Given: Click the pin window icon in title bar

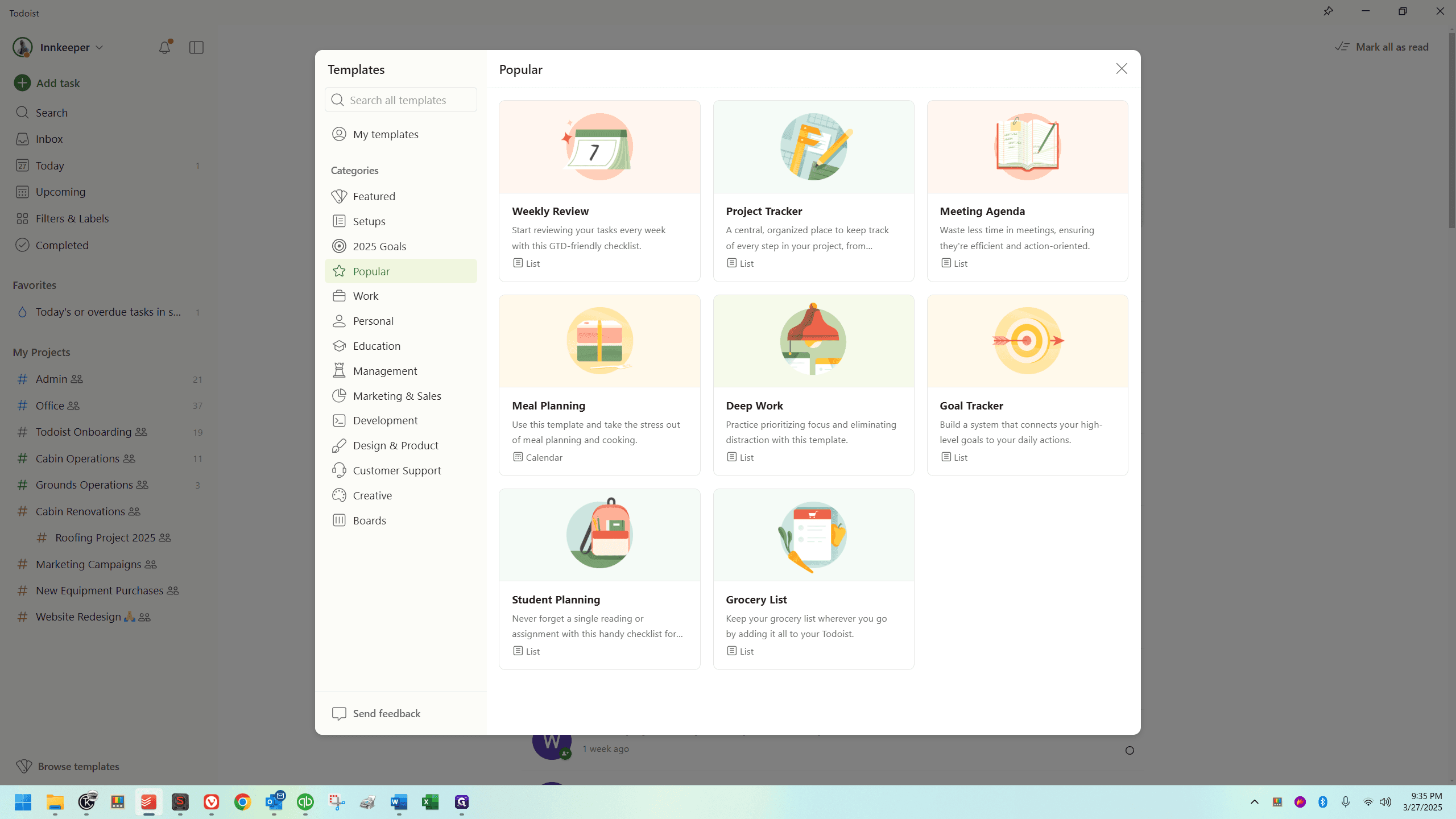Looking at the screenshot, I should click(x=1328, y=11).
